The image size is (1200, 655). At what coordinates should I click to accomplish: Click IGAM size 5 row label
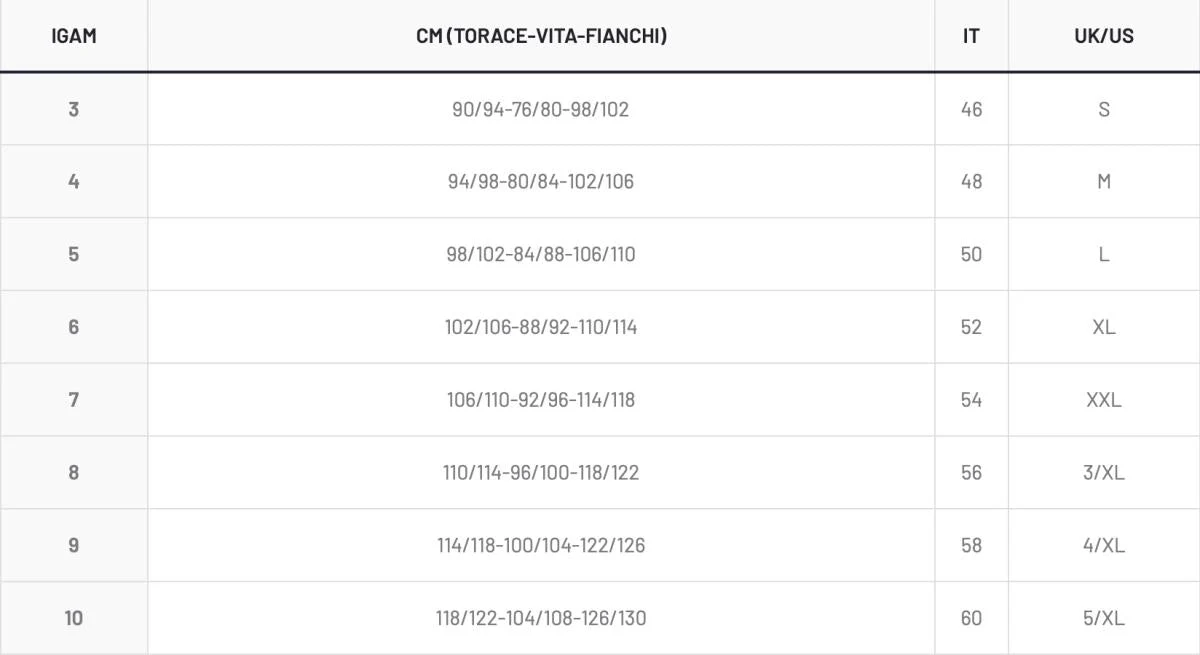[x=73, y=254]
